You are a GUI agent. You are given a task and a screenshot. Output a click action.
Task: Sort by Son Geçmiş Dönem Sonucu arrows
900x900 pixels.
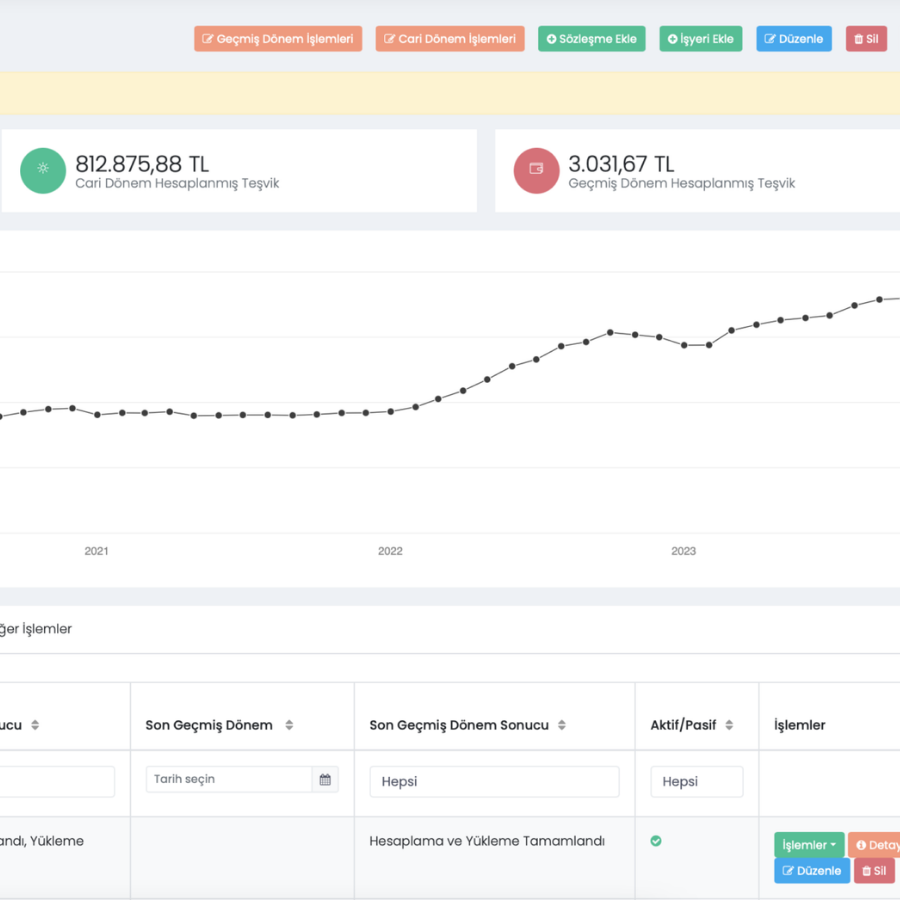[562, 725]
